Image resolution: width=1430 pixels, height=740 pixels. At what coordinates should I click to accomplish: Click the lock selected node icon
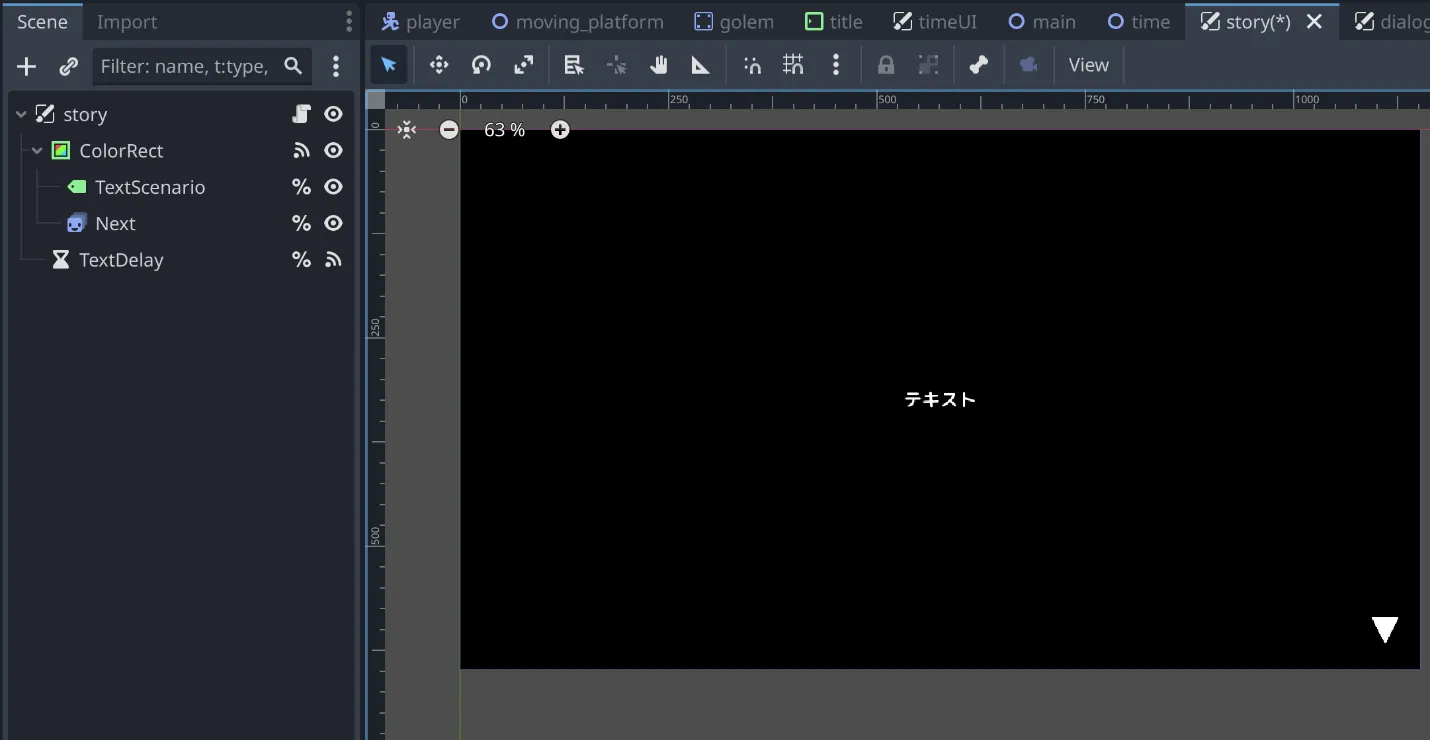[886, 65]
